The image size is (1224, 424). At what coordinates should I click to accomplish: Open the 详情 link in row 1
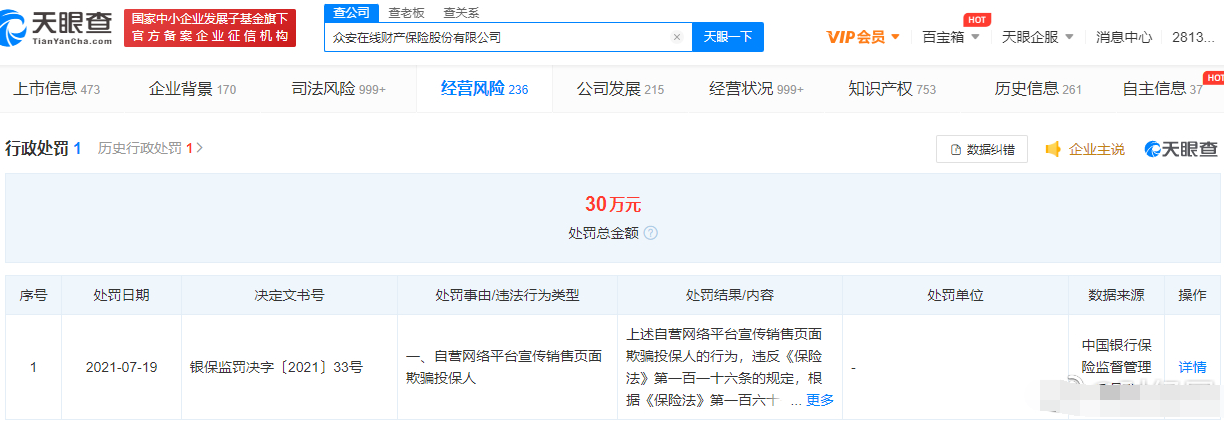(1193, 367)
